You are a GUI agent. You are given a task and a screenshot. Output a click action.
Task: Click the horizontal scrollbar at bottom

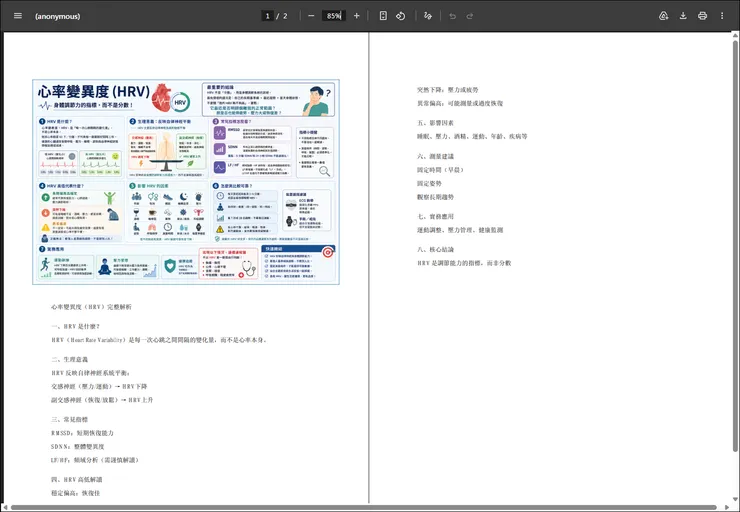pos(364,508)
